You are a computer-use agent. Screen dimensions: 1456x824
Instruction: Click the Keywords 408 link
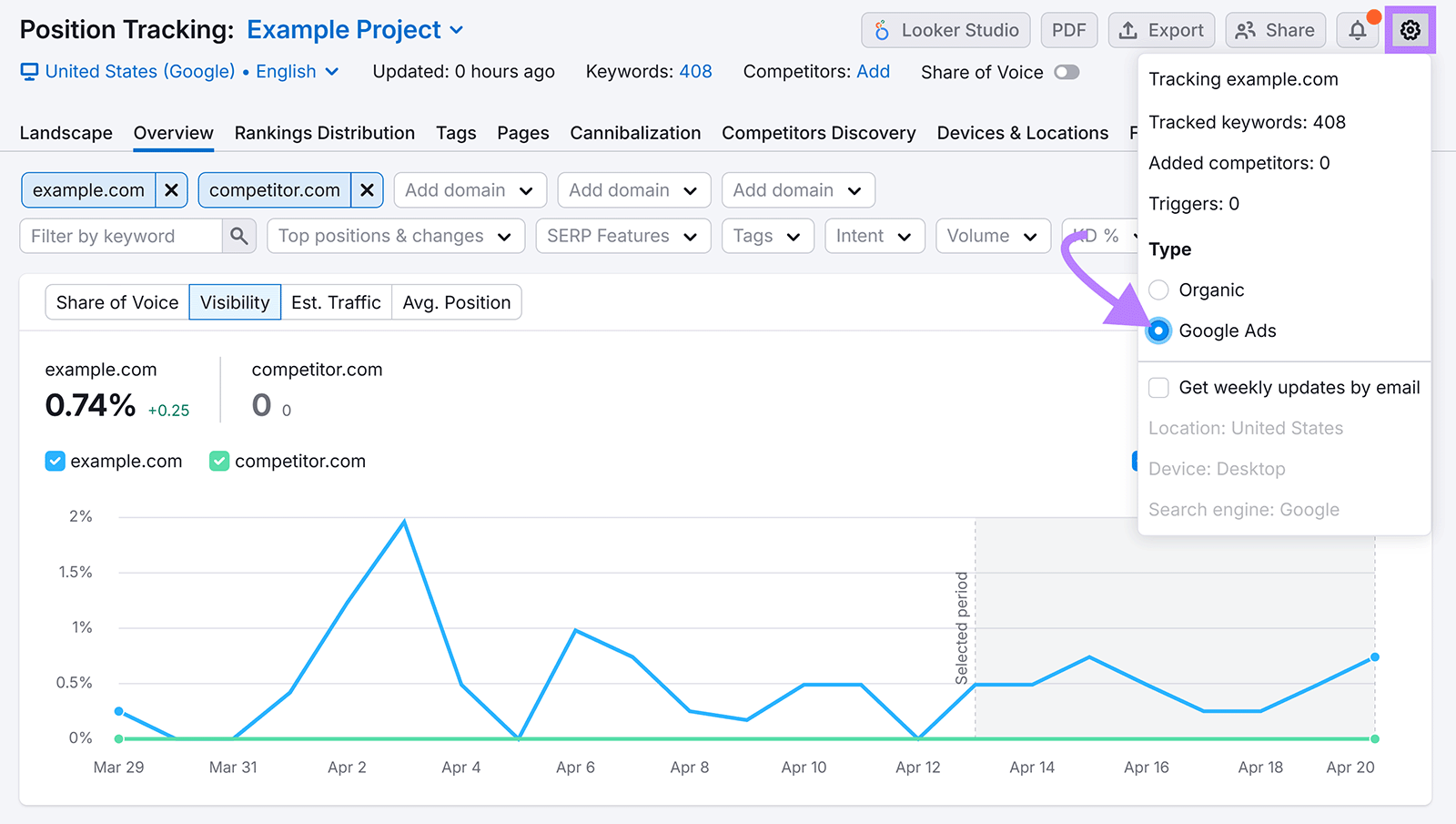click(x=695, y=71)
